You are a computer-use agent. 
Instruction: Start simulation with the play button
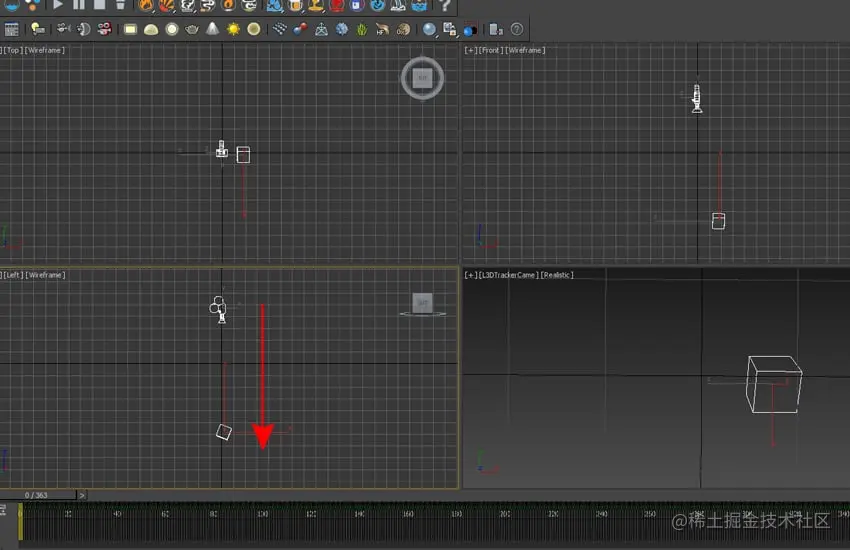pyautogui.click(x=58, y=5)
